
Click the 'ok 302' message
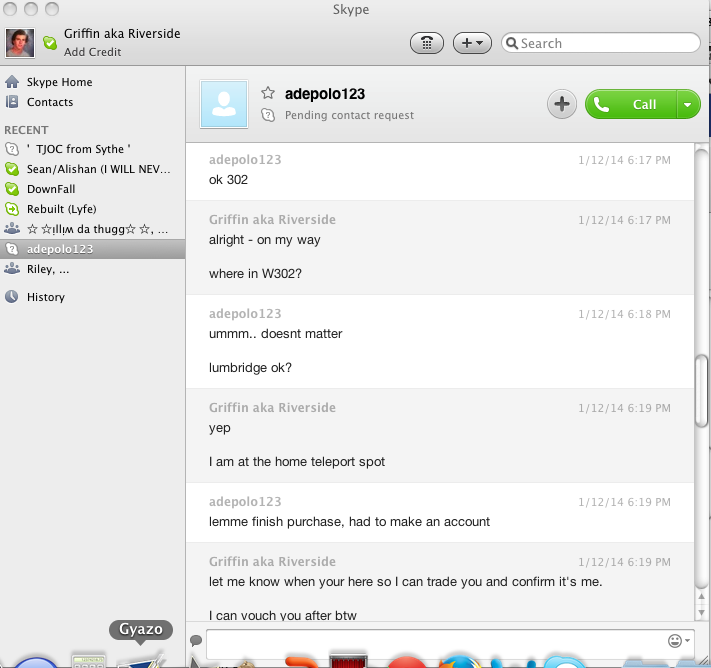[x=228, y=180]
